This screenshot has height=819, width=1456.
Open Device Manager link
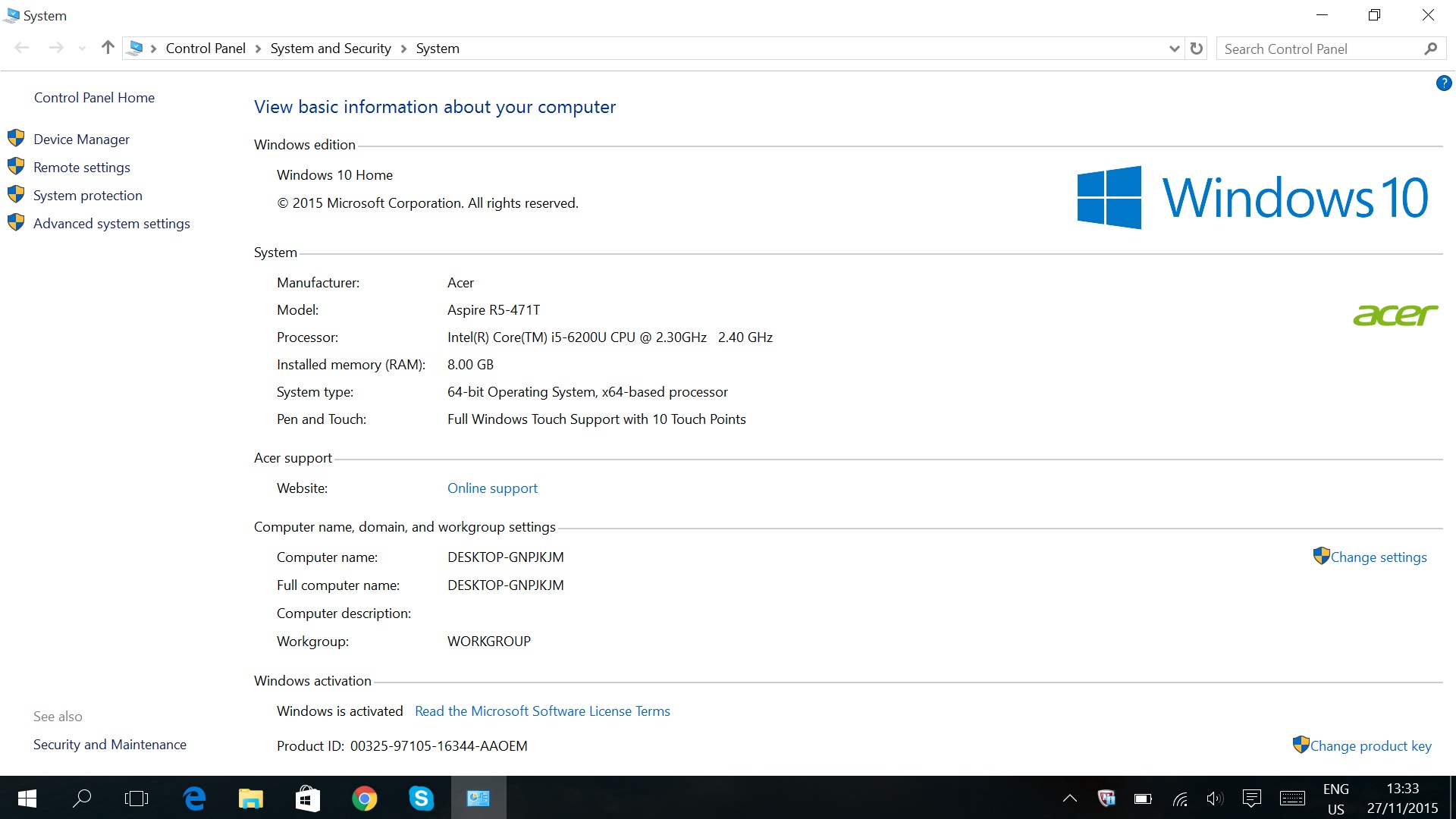tap(81, 140)
